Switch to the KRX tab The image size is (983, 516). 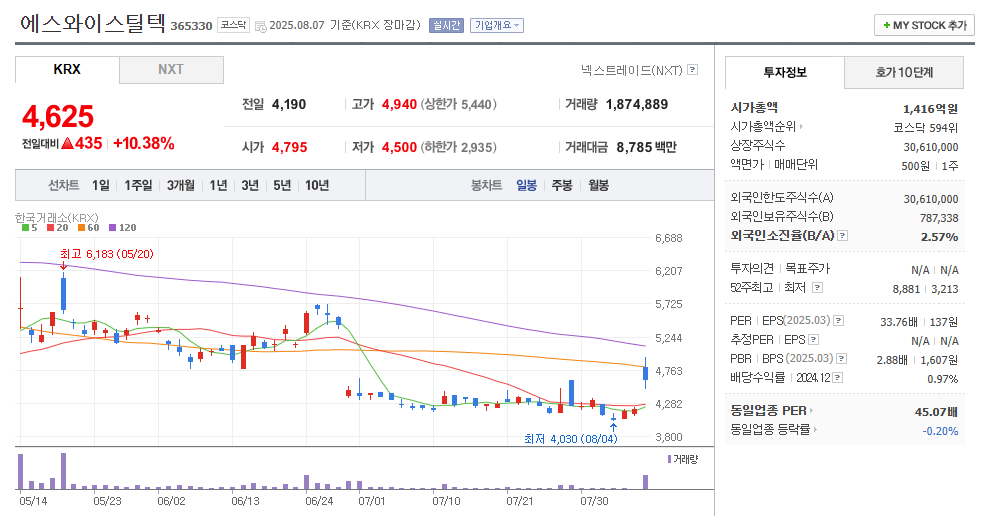67,70
